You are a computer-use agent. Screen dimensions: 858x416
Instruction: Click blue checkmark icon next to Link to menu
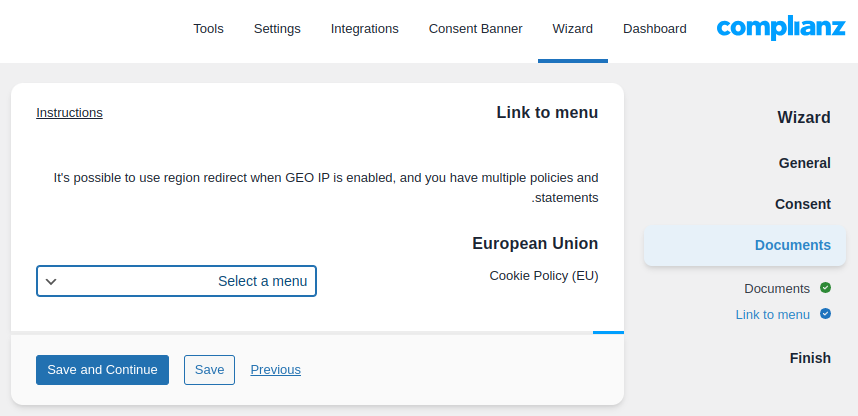click(825, 314)
